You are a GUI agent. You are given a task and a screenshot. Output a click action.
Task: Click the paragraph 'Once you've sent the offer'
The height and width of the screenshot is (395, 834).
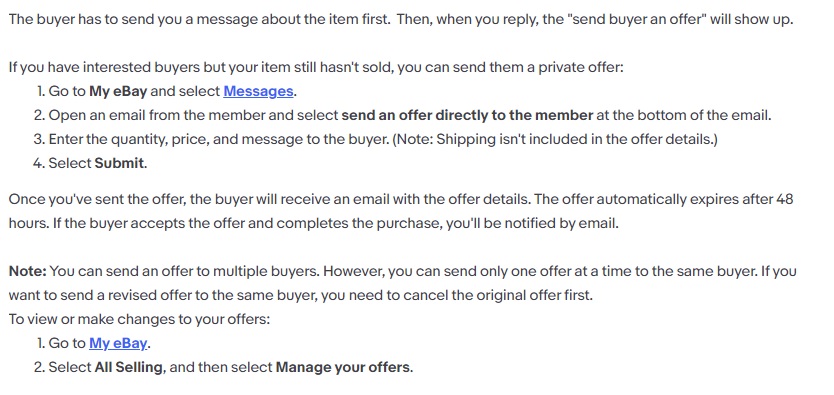(x=401, y=211)
